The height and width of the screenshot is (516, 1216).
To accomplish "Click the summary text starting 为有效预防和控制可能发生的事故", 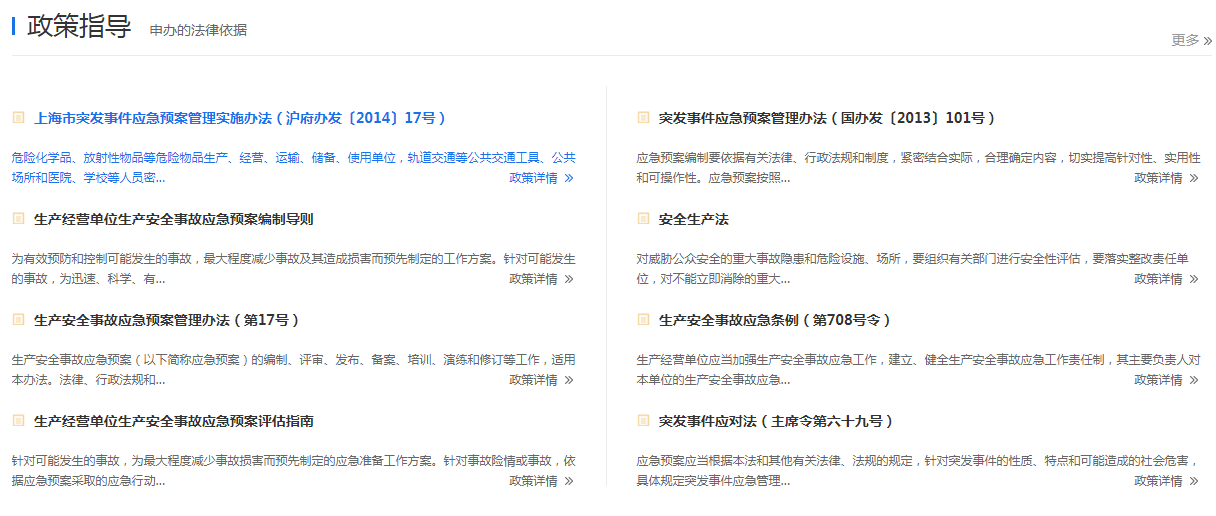I will (294, 269).
